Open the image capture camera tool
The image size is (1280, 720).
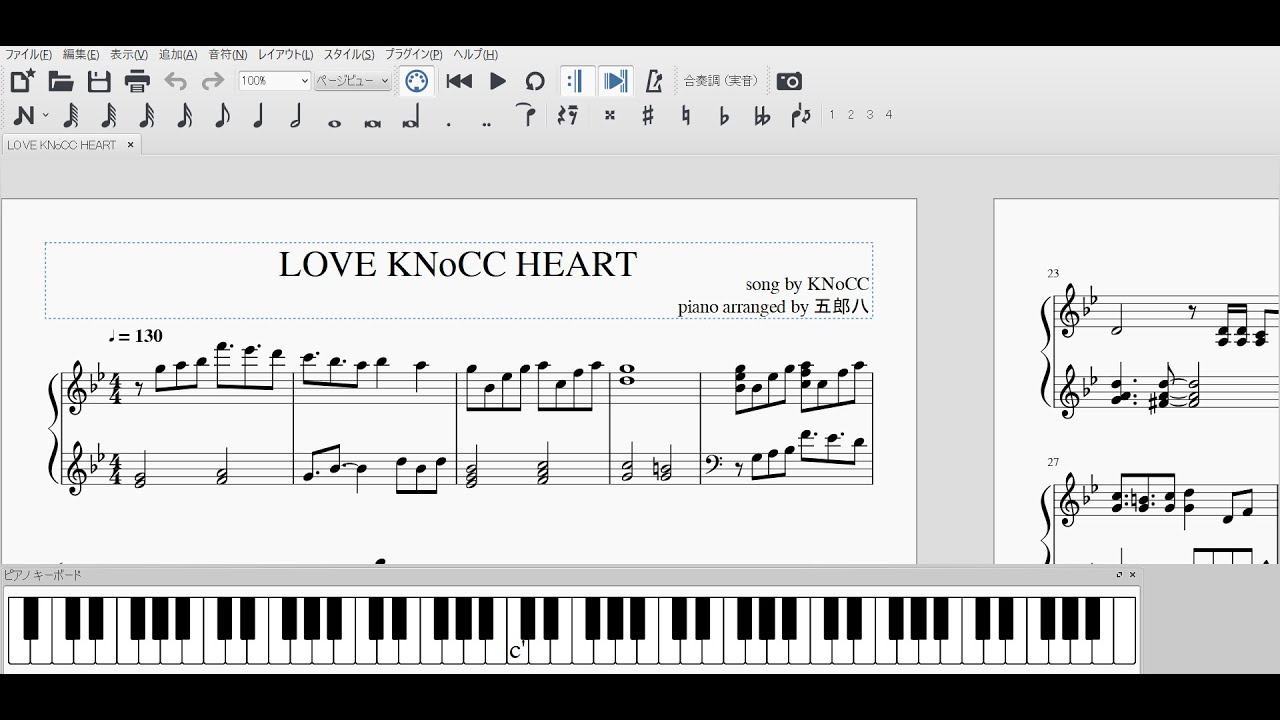[789, 81]
